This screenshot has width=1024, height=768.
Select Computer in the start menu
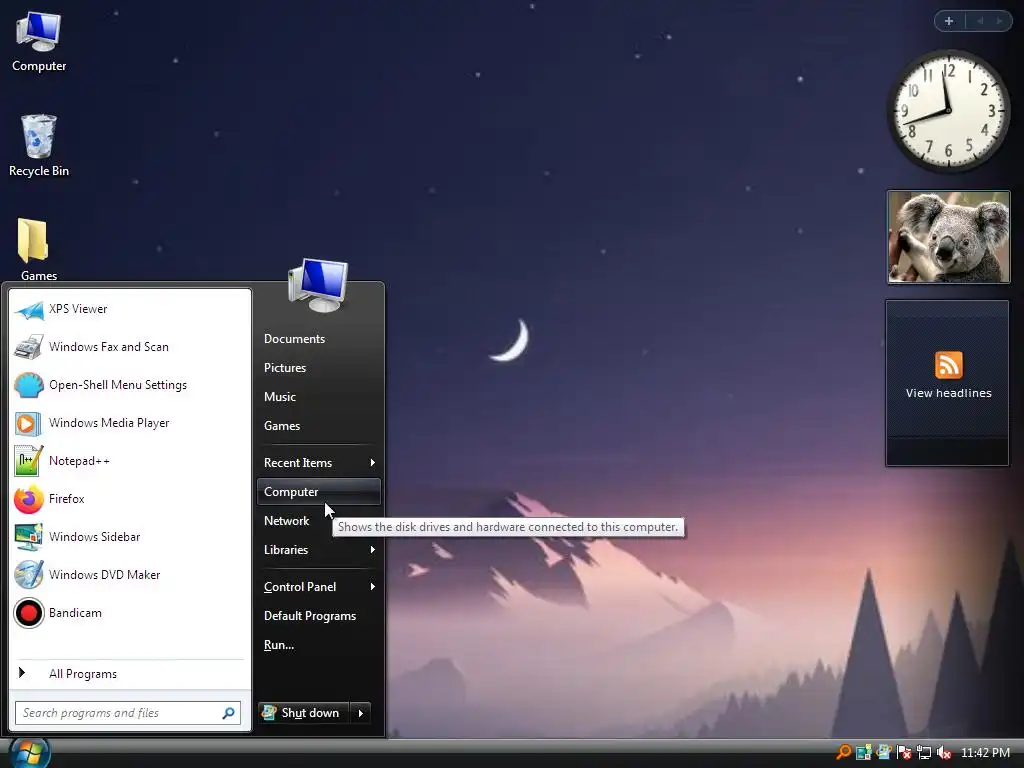coord(319,492)
